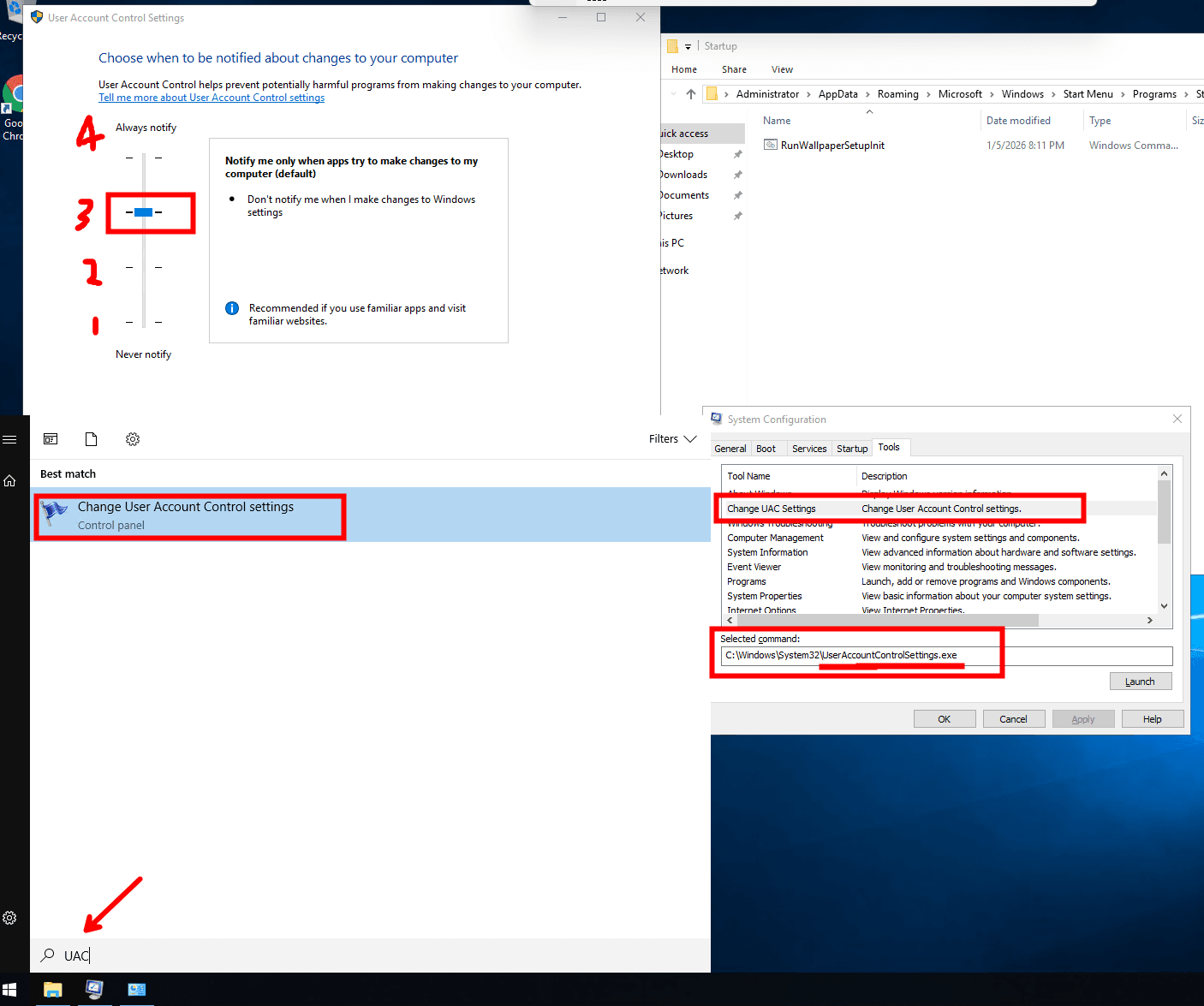Click the blue UAC notification slider thumb

tap(144, 212)
